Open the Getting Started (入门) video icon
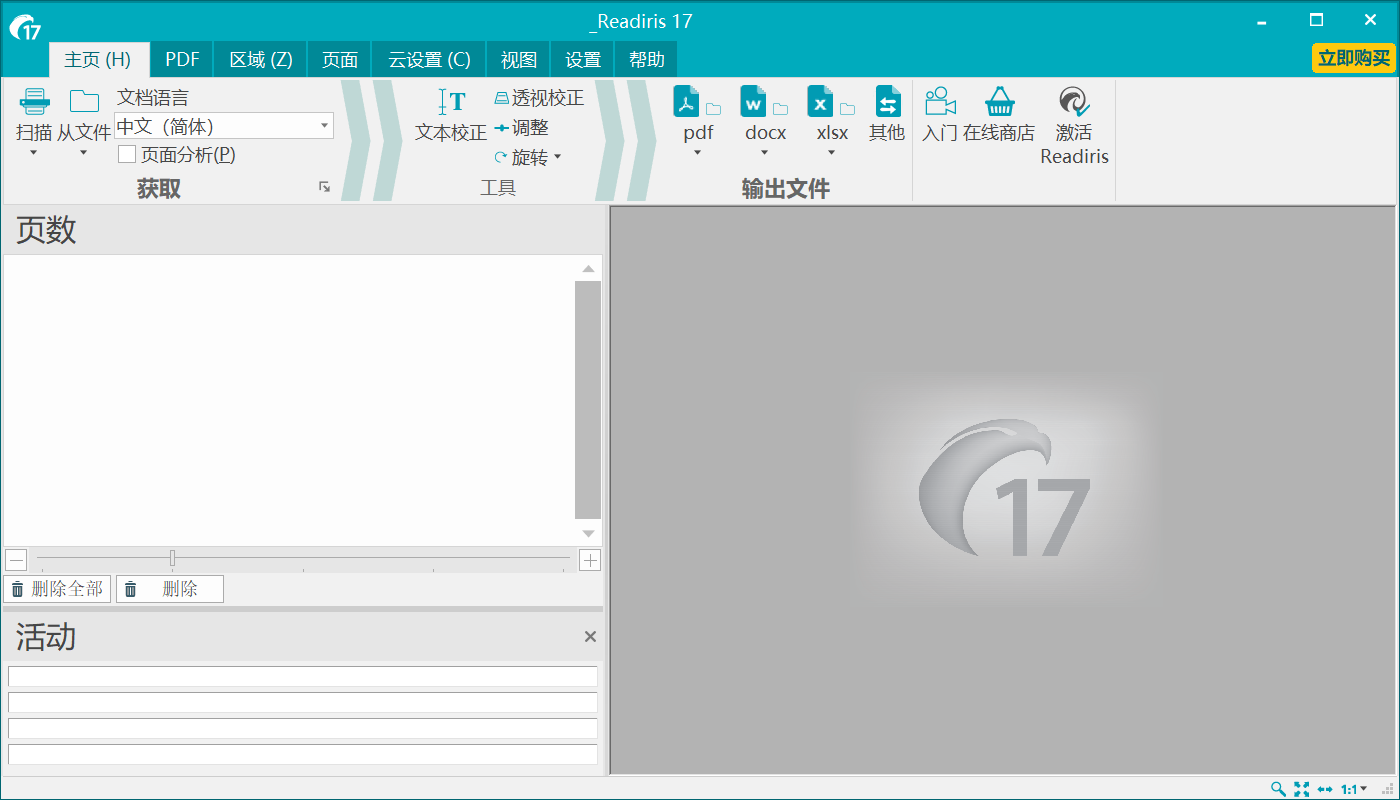Image resolution: width=1400 pixels, height=800 pixels. 940,102
